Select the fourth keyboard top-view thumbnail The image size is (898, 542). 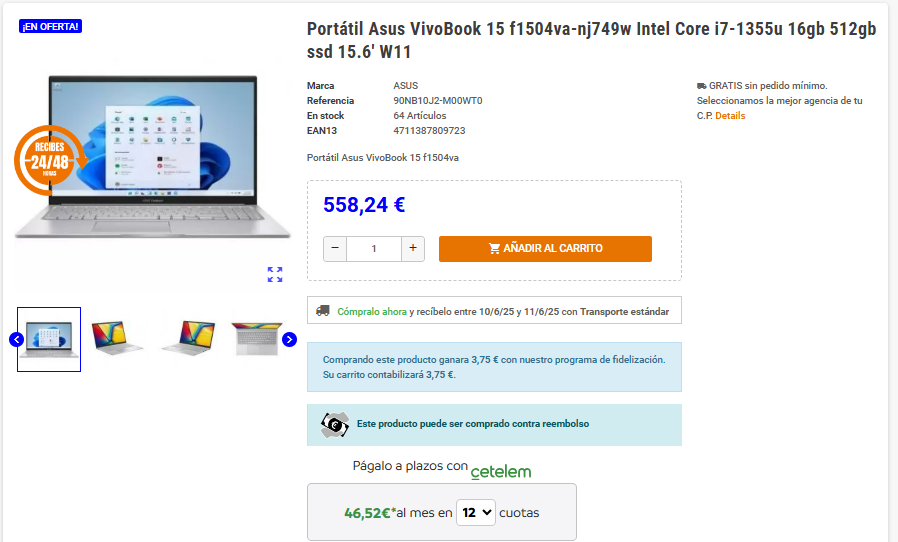coord(257,339)
